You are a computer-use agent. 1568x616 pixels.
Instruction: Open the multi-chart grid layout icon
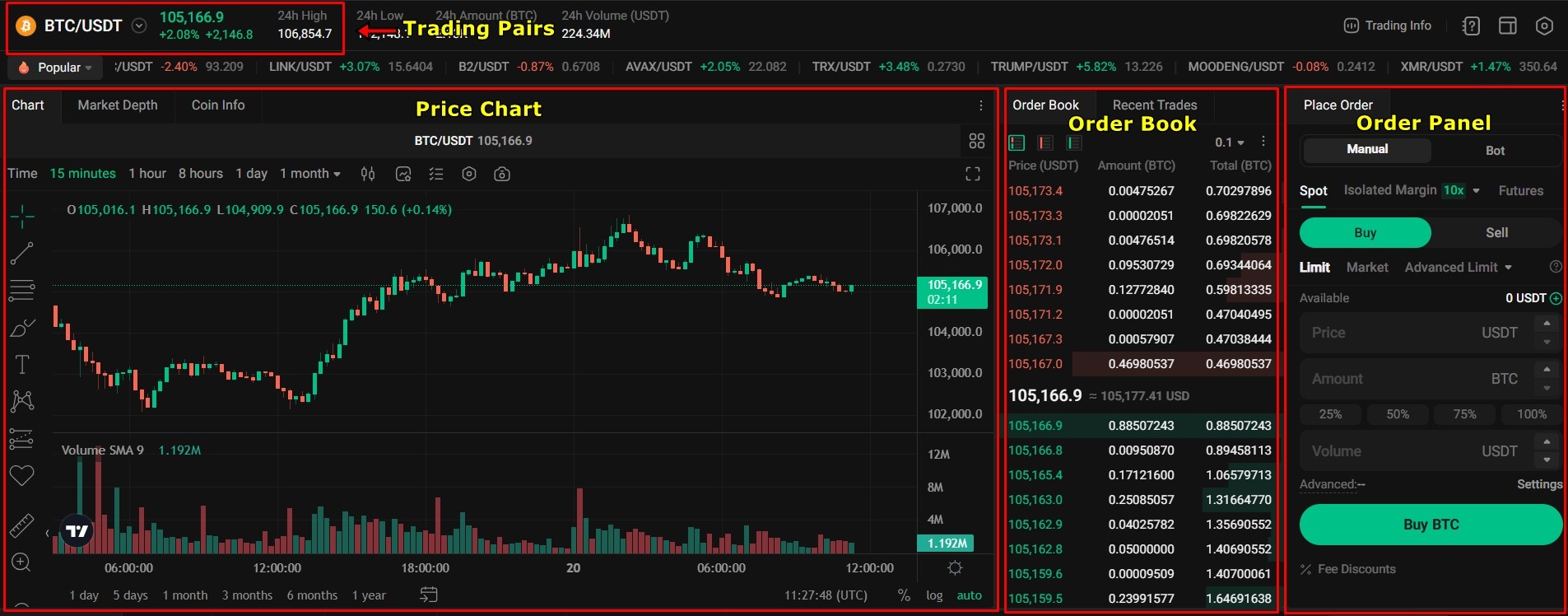pyautogui.click(x=977, y=141)
